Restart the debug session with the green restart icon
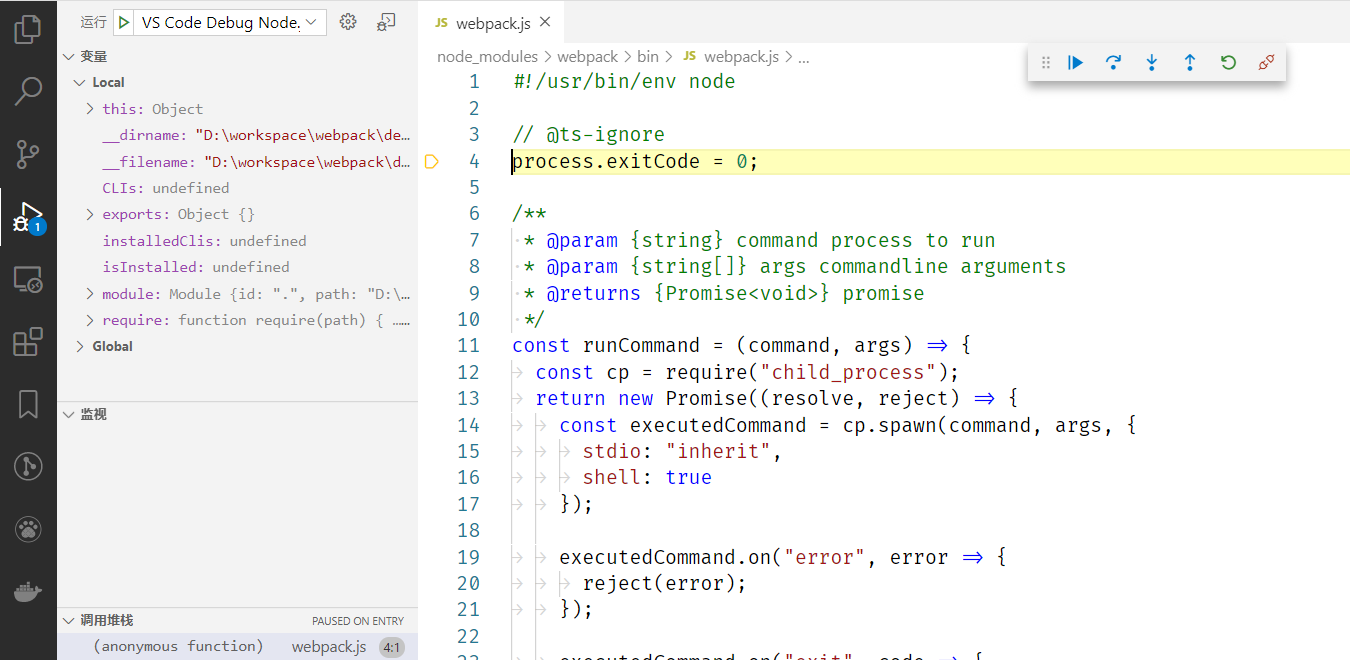This screenshot has height=660, width=1350. pos(1227,62)
